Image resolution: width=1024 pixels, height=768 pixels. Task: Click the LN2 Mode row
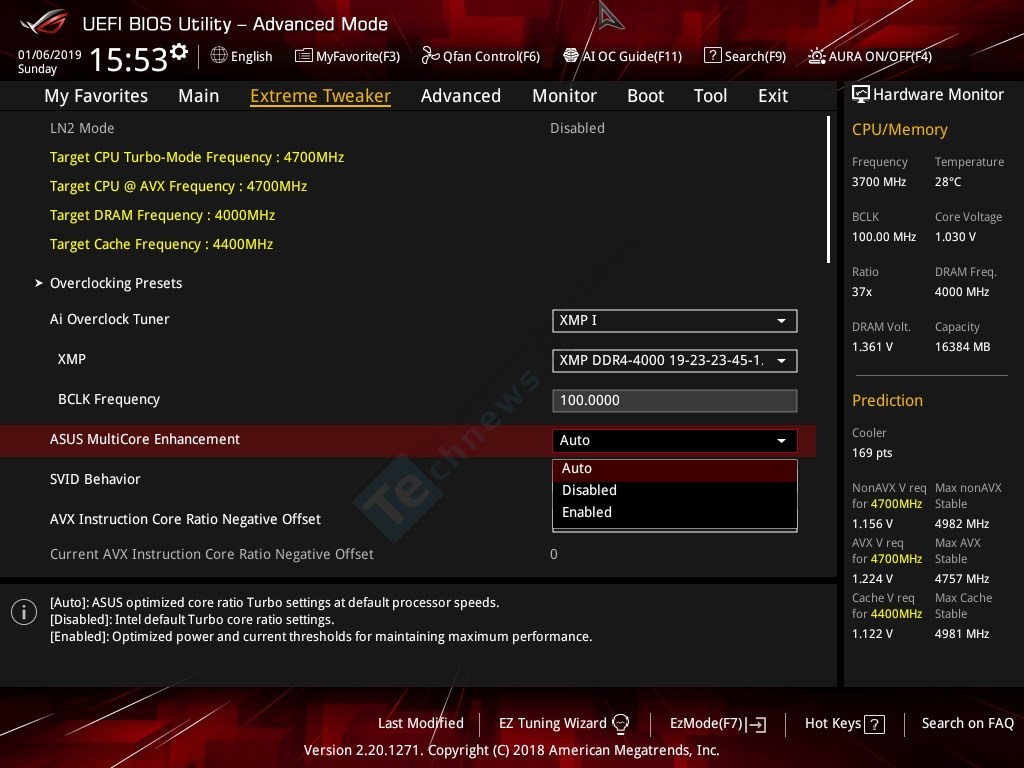pos(408,128)
